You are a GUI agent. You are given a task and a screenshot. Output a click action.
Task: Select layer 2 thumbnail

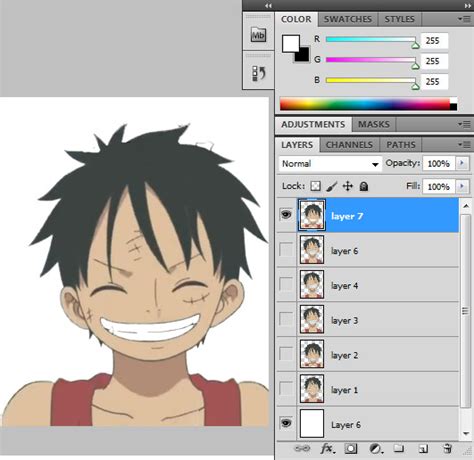pyautogui.click(x=312, y=354)
